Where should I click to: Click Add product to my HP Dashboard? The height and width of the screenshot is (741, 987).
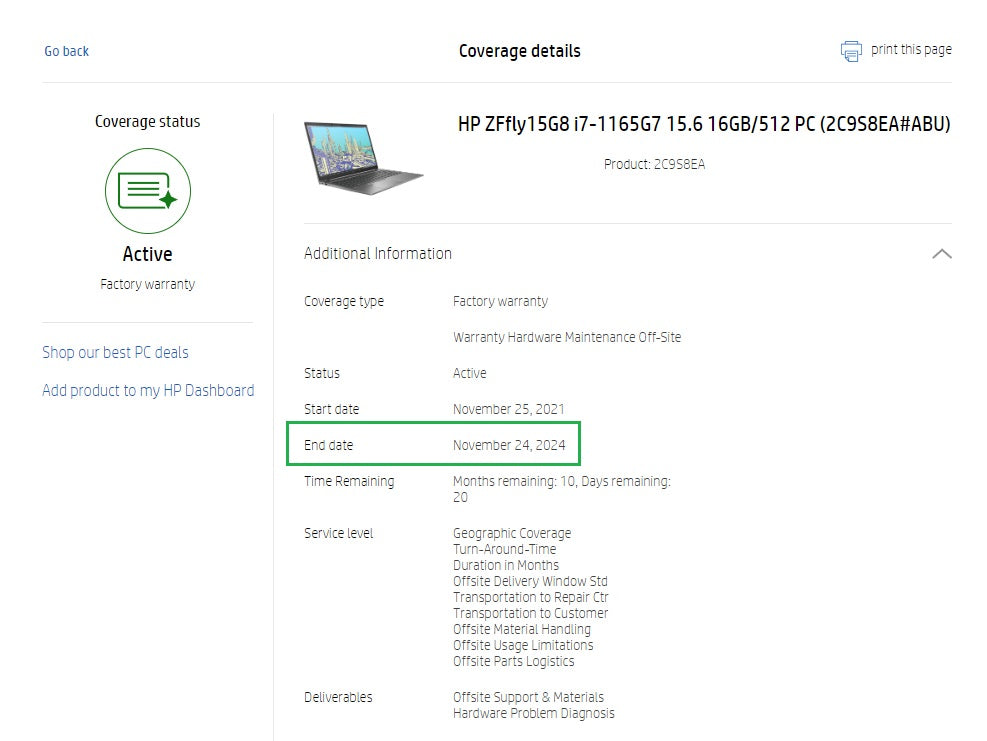click(x=147, y=390)
